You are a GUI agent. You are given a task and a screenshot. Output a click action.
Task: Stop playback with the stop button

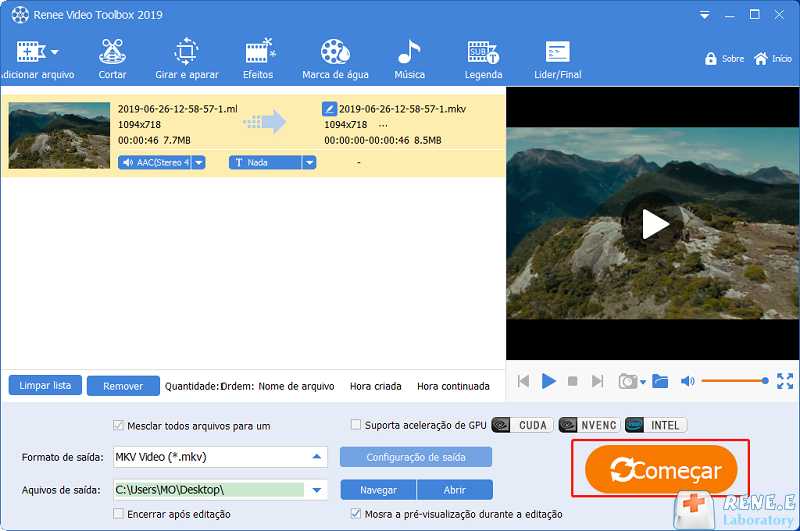[x=572, y=381]
